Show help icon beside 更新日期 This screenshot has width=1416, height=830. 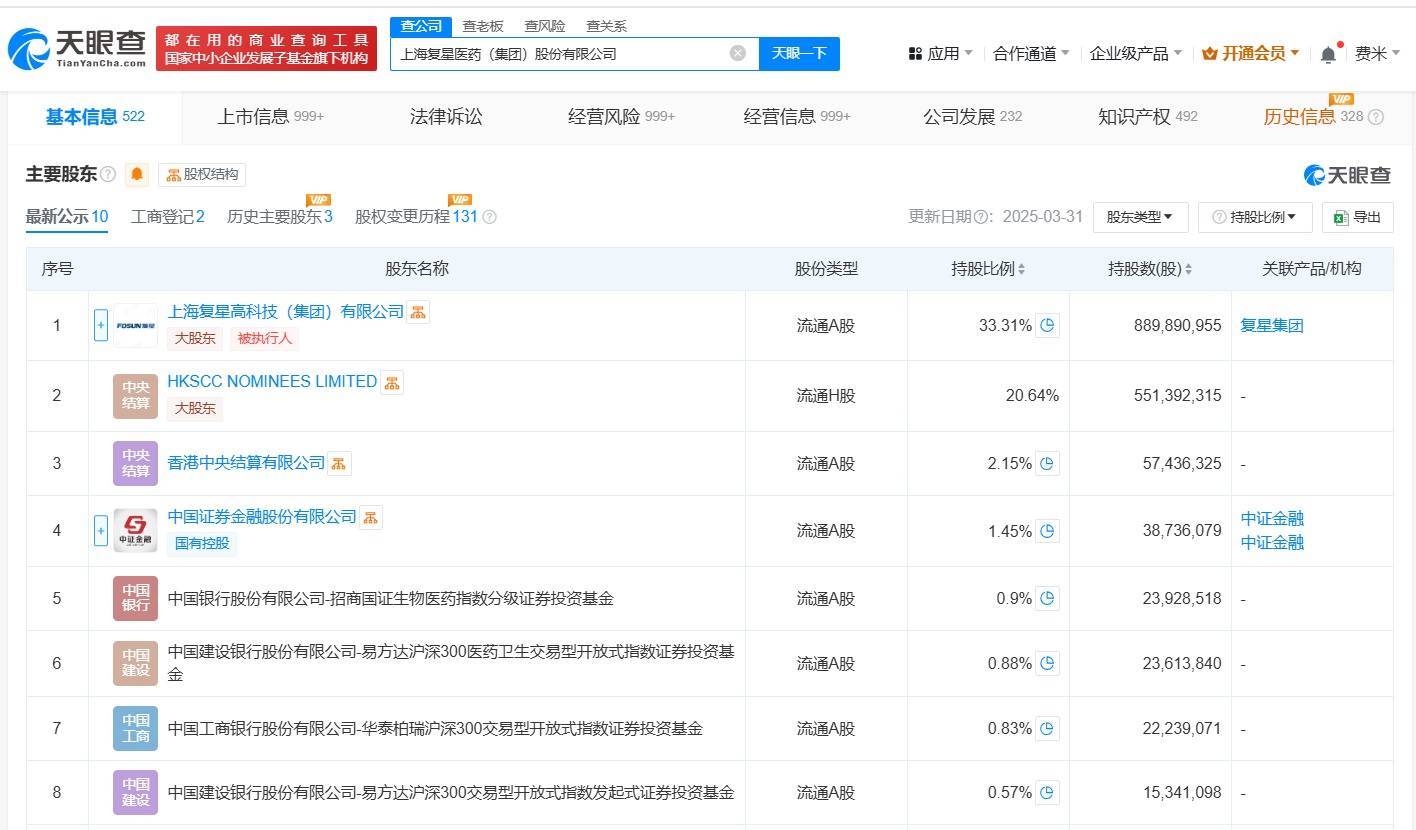coord(982,217)
